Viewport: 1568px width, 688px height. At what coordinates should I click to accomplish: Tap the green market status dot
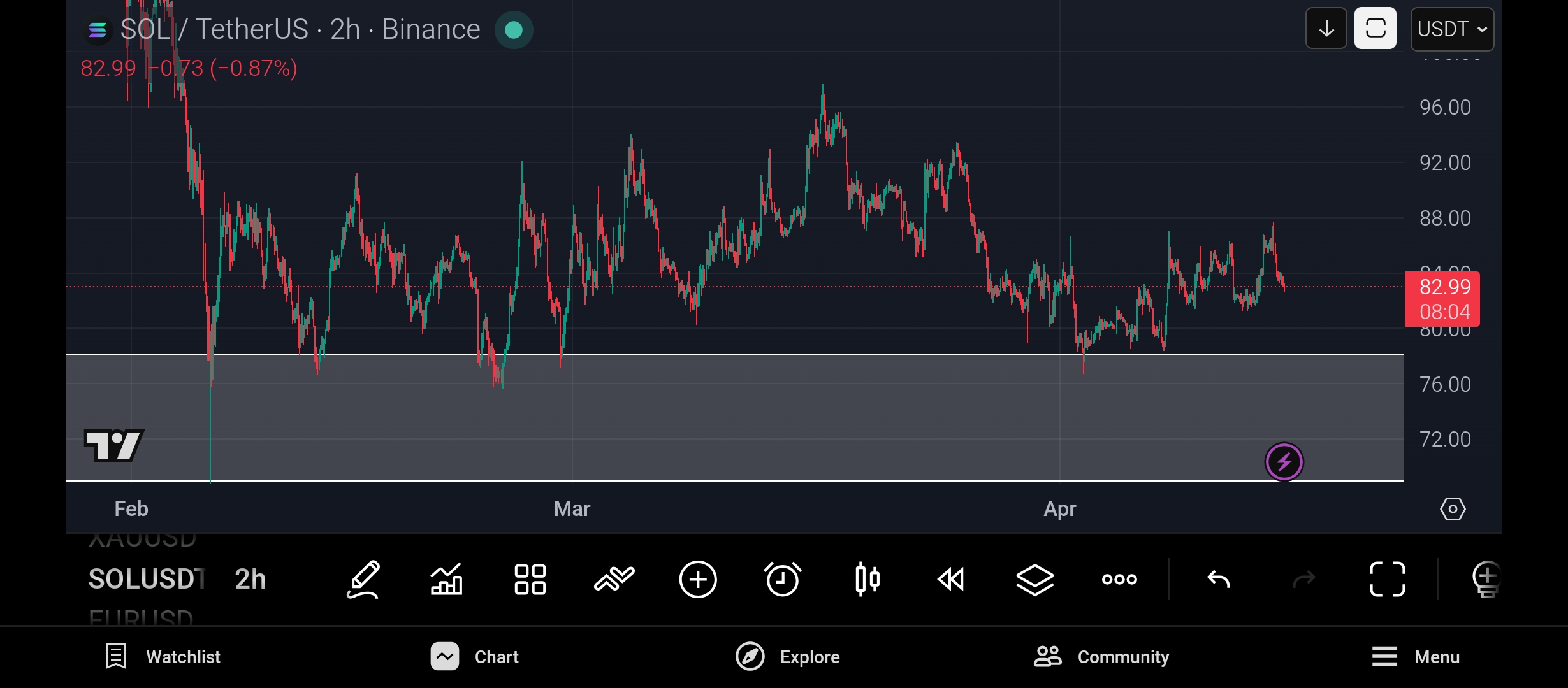coord(514,30)
